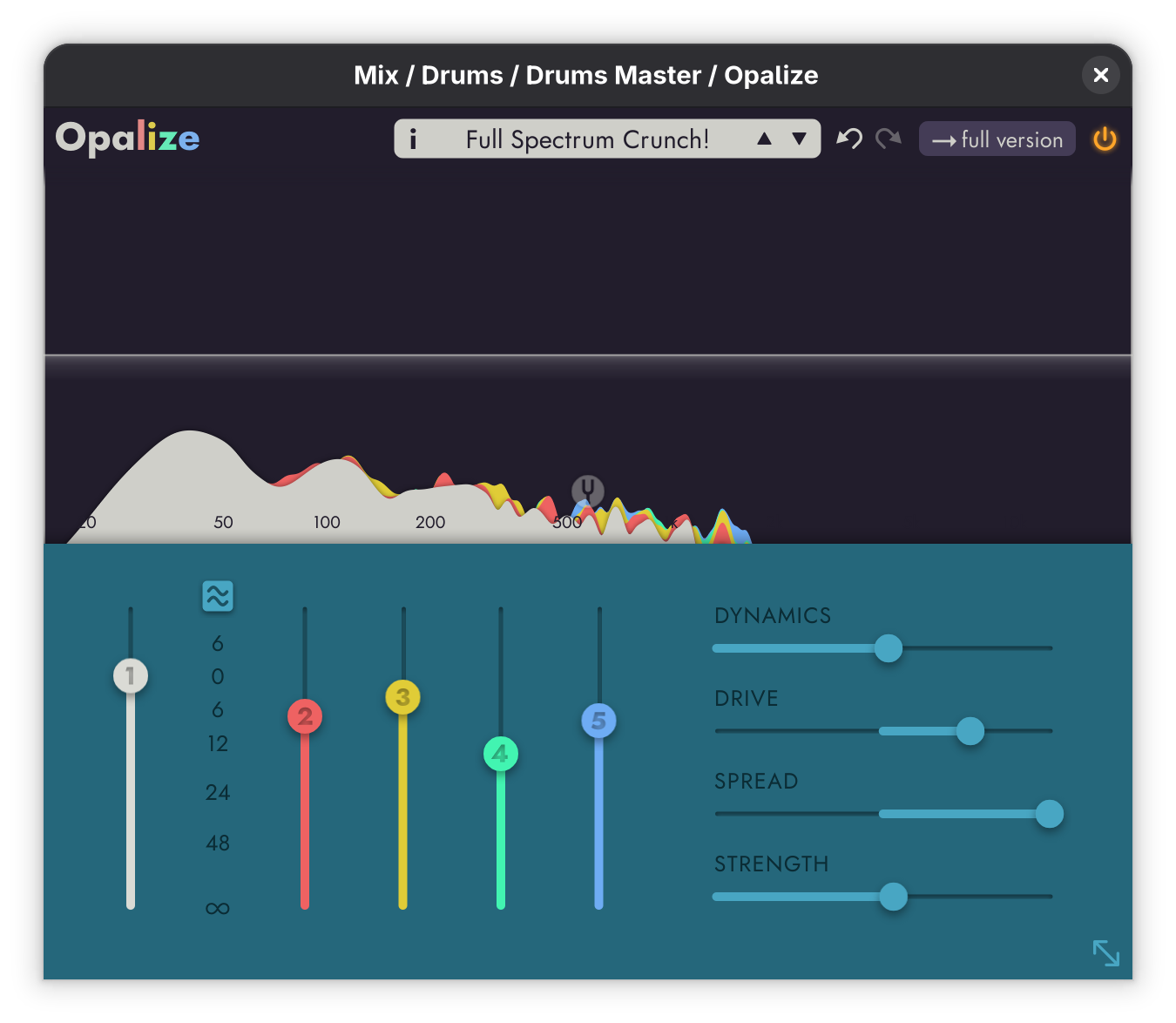The image size is (1176, 1023).
Task: Undo the last change
Action: pyautogui.click(x=848, y=139)
